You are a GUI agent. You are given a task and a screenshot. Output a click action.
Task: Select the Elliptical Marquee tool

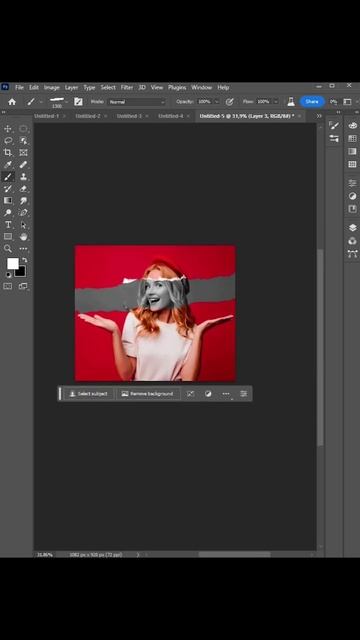23,129
